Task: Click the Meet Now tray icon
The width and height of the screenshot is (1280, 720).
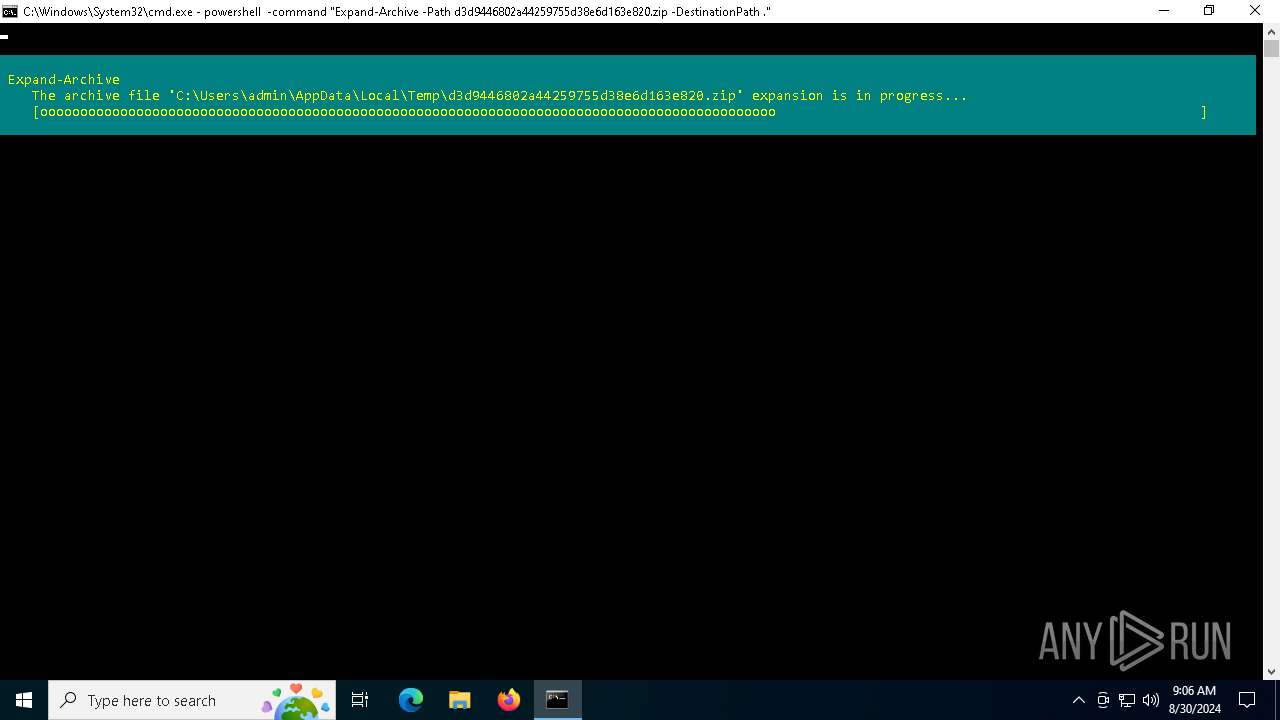Action: click(1103, 700)
